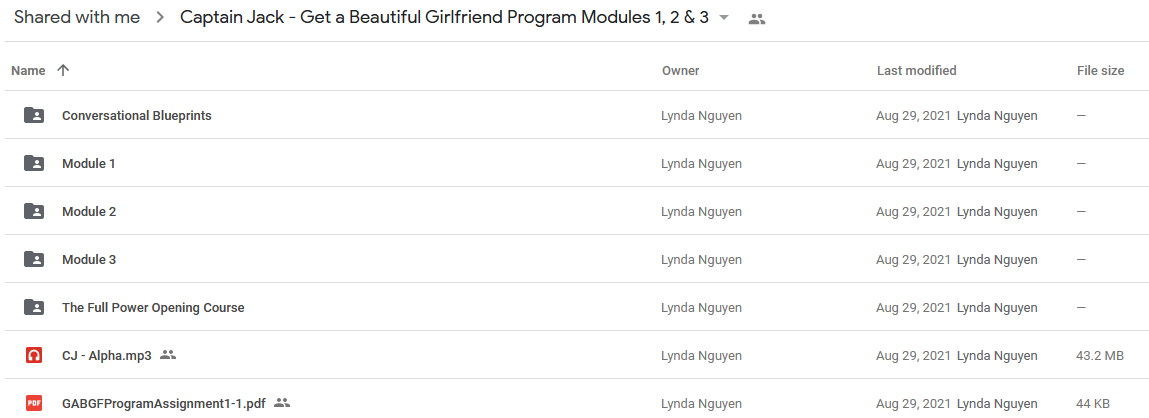Click the shared people icon beside the folder title

point(757,19)
